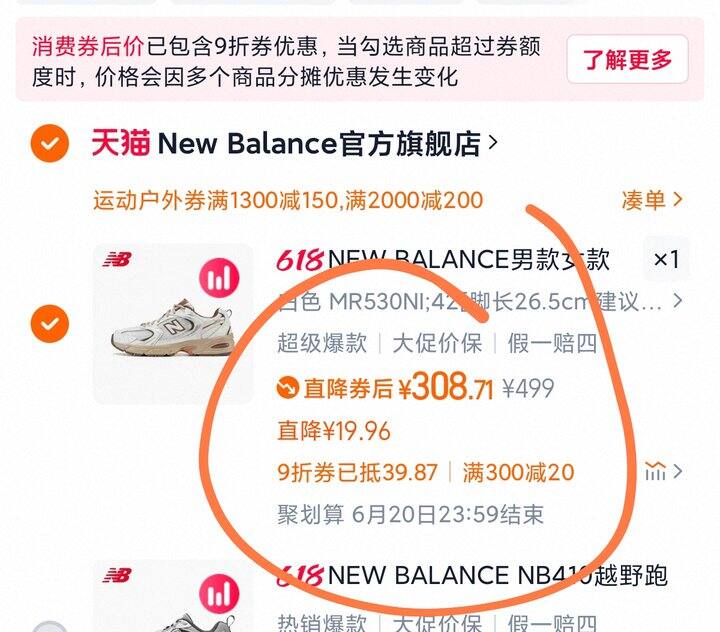Tap the pink chart icon on MR530 thumbnail

(219, 278)
